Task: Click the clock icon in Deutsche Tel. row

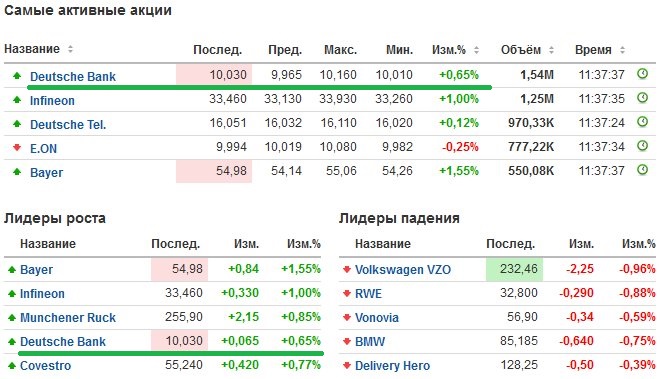Action: pyautogui.click(x=642, y=122)
